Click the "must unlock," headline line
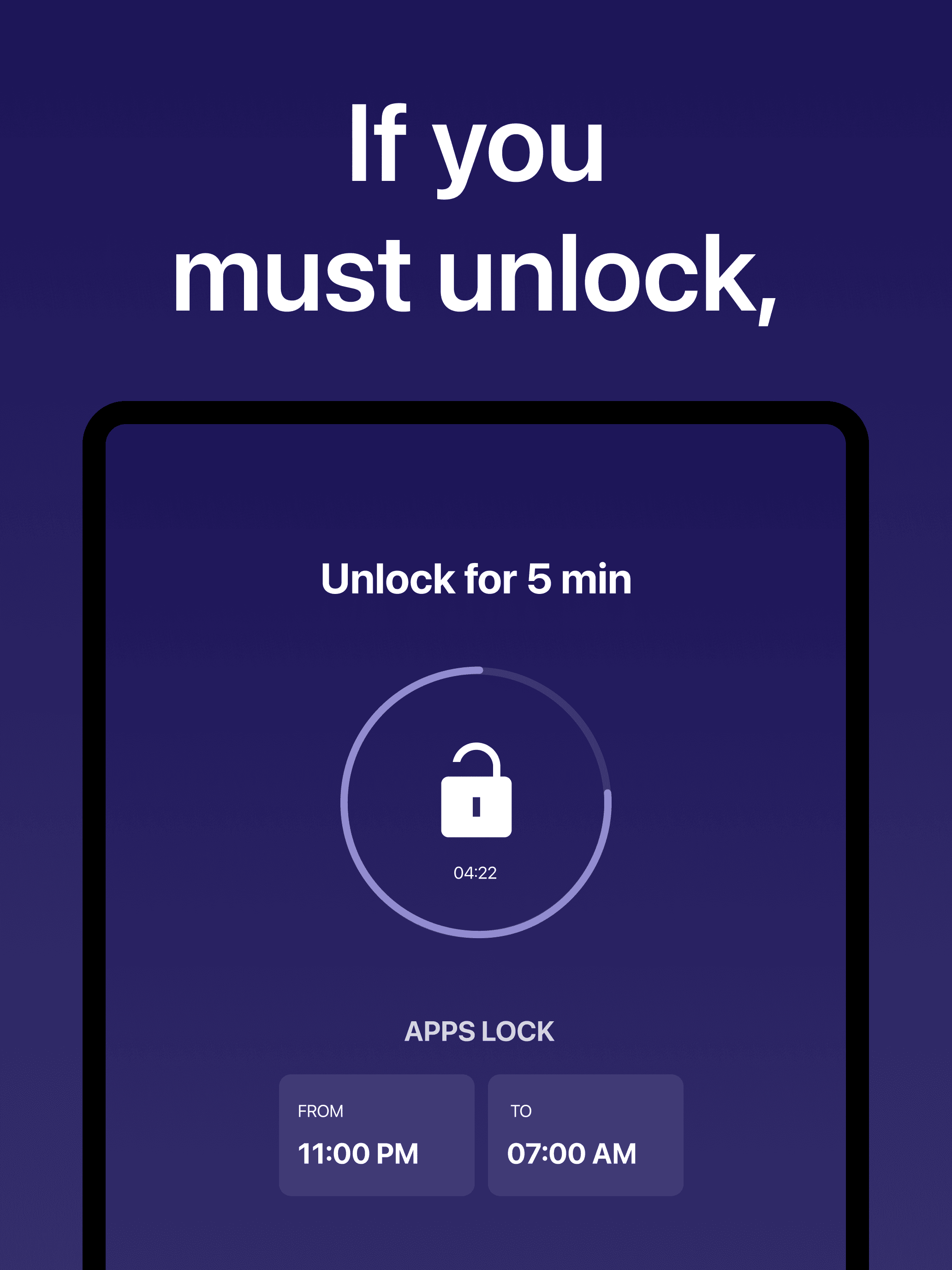 tap(476, 279)
